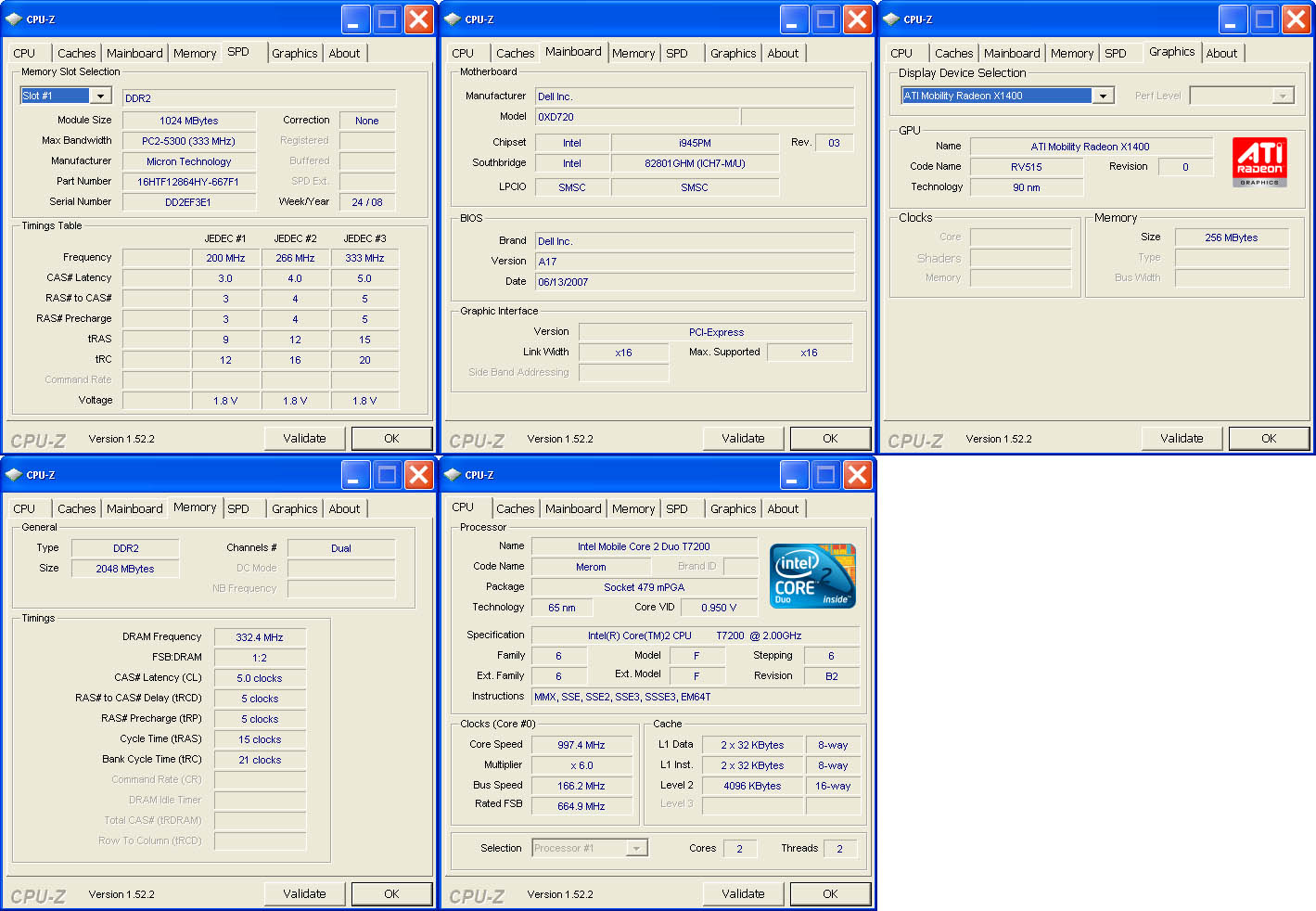
Task: Click the BIOS Date field 06/13/2007
Action: (694, 282)
